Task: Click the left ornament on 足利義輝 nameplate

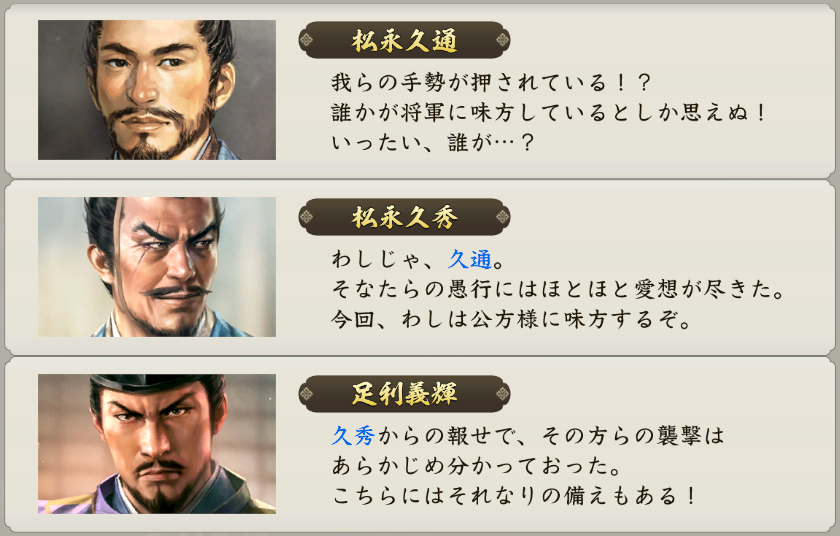Action: coord(306,394)
